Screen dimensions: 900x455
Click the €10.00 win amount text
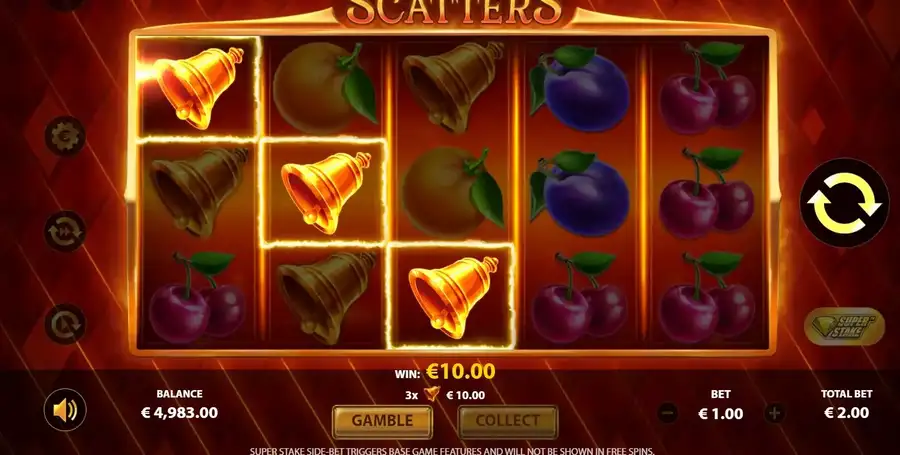tap(461, 372)
